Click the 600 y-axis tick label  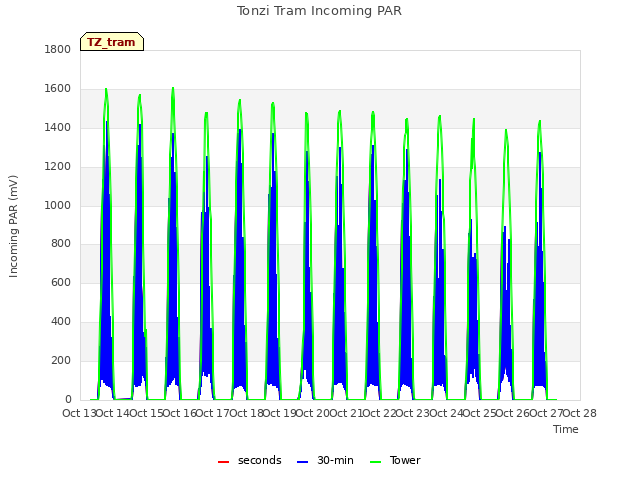tap(61, 282)
